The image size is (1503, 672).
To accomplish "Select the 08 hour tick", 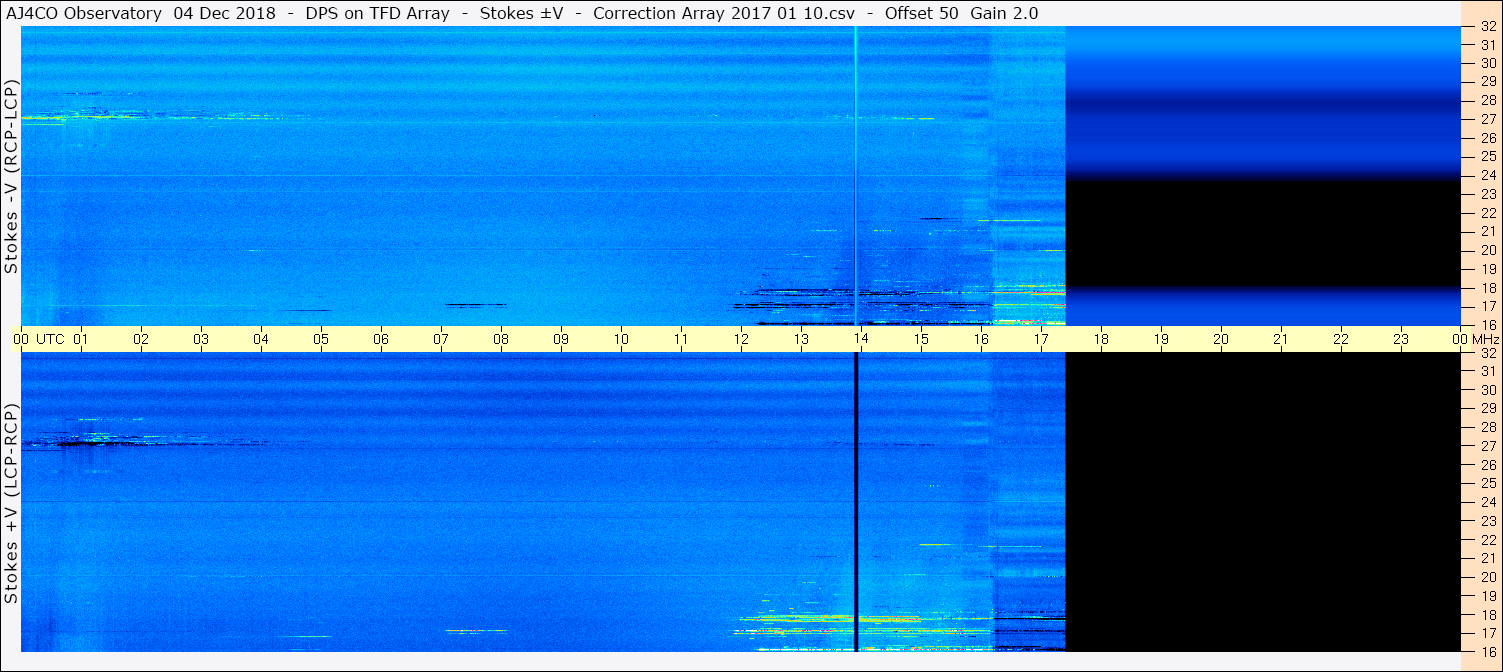I will pos(501,339).
